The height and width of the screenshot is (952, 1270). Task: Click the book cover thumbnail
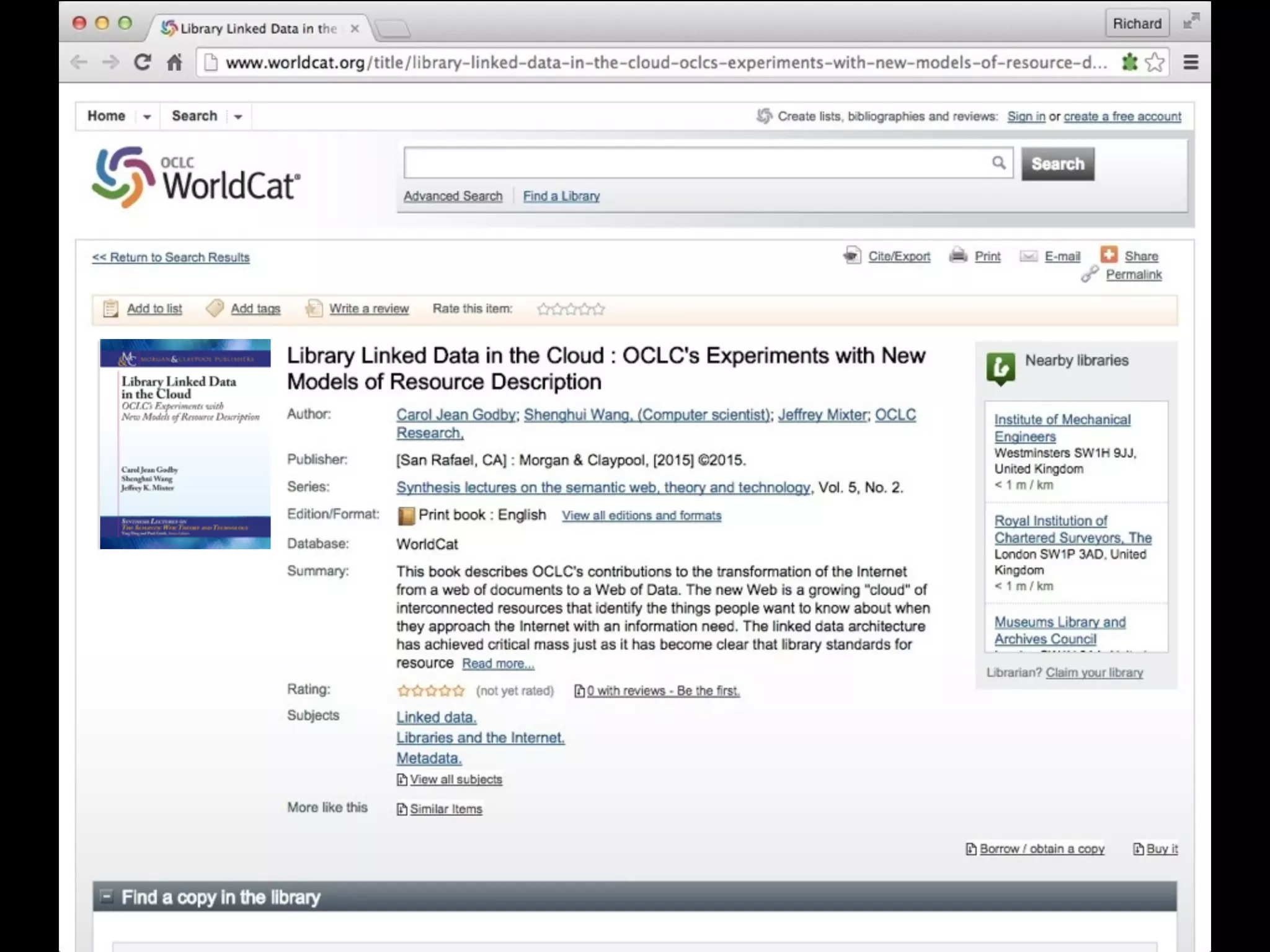pyautogui.click(x=185, y=444)
